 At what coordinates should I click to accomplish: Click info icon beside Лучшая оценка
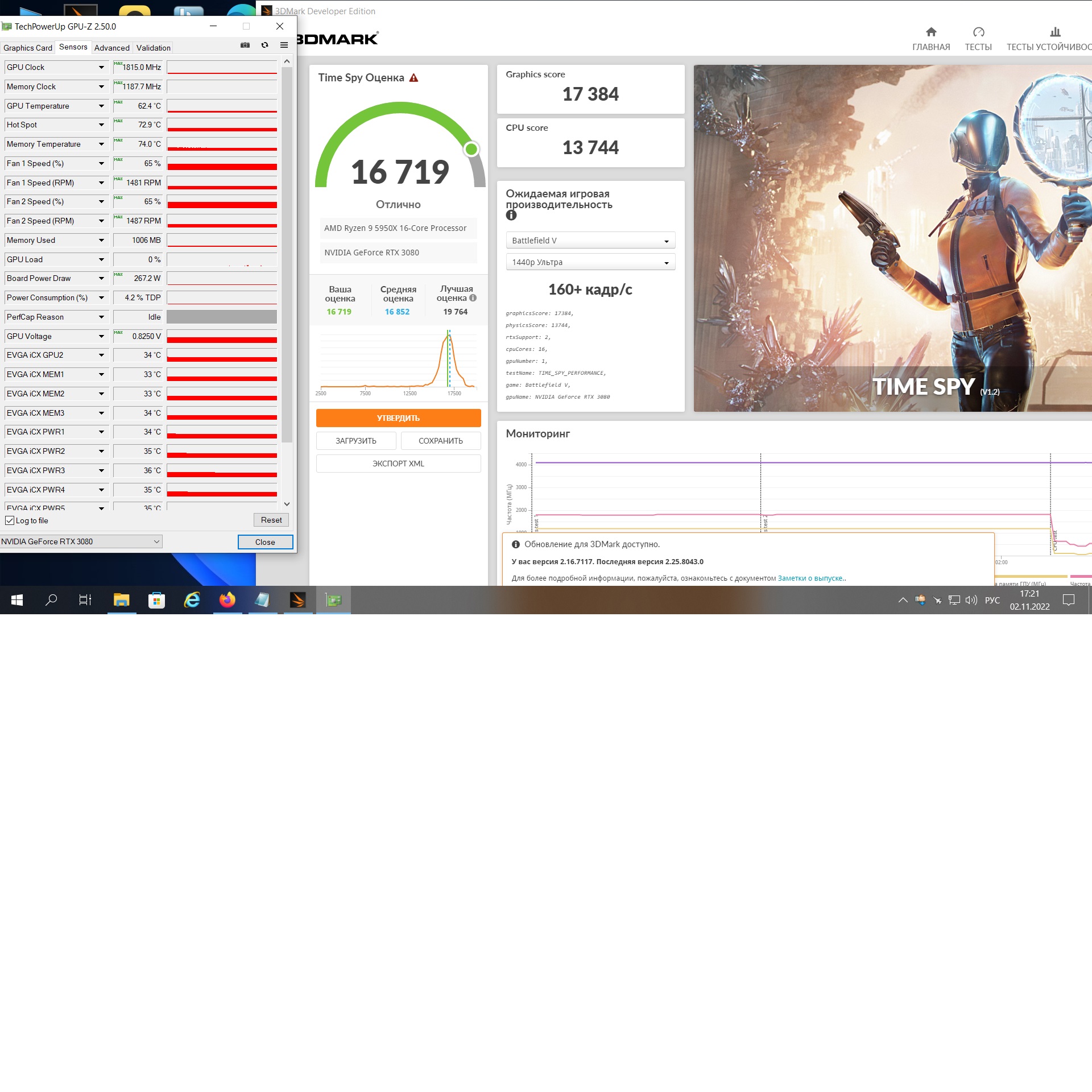tap(473, 298)
